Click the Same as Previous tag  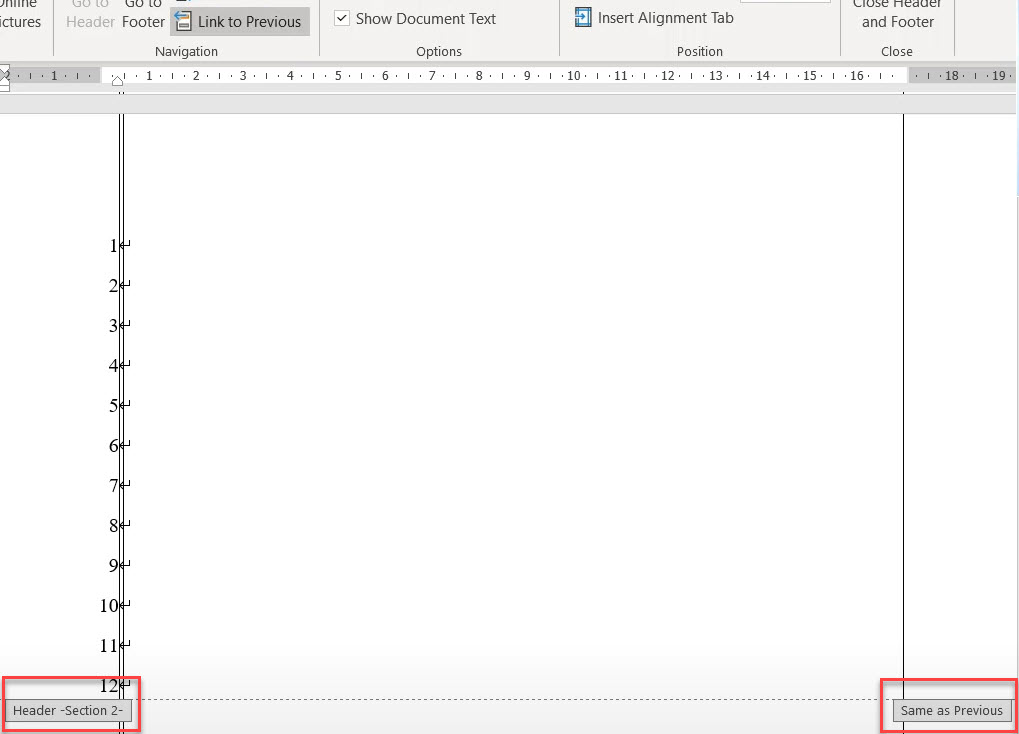pyautogui.click(x=950, y=710)
